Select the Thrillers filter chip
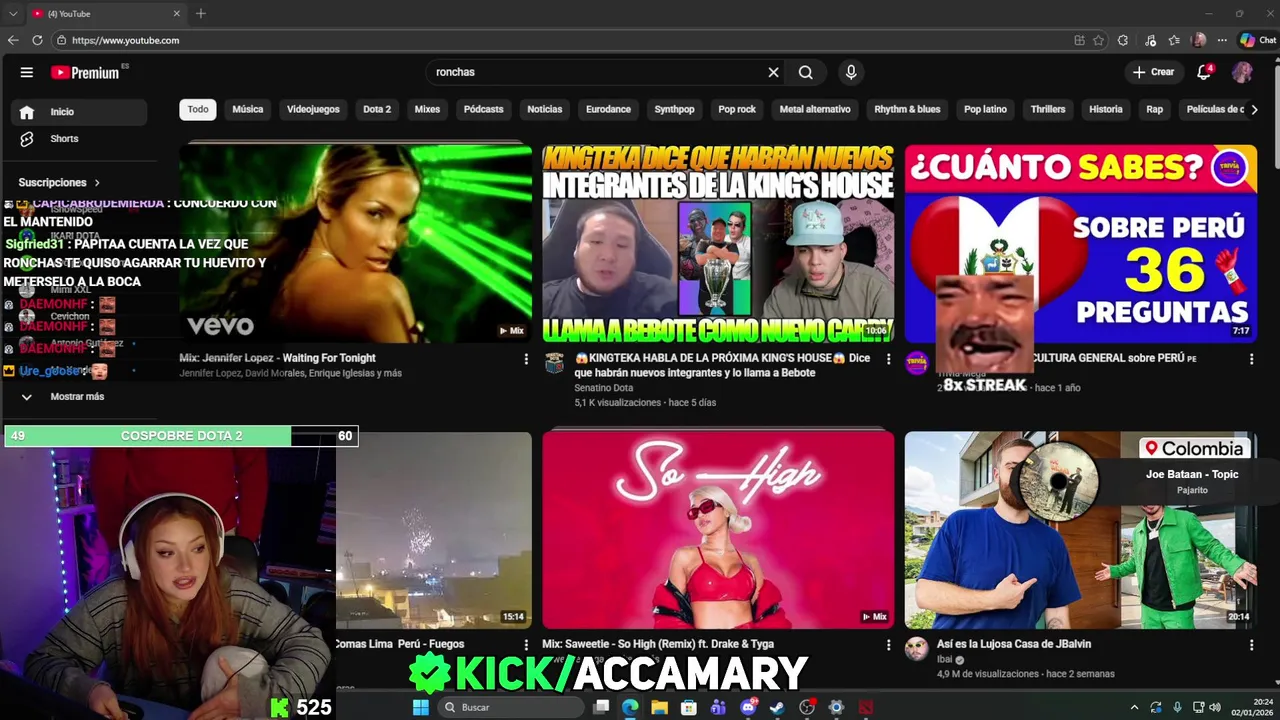The image size is (1280, 720). tap(1048, 109)
